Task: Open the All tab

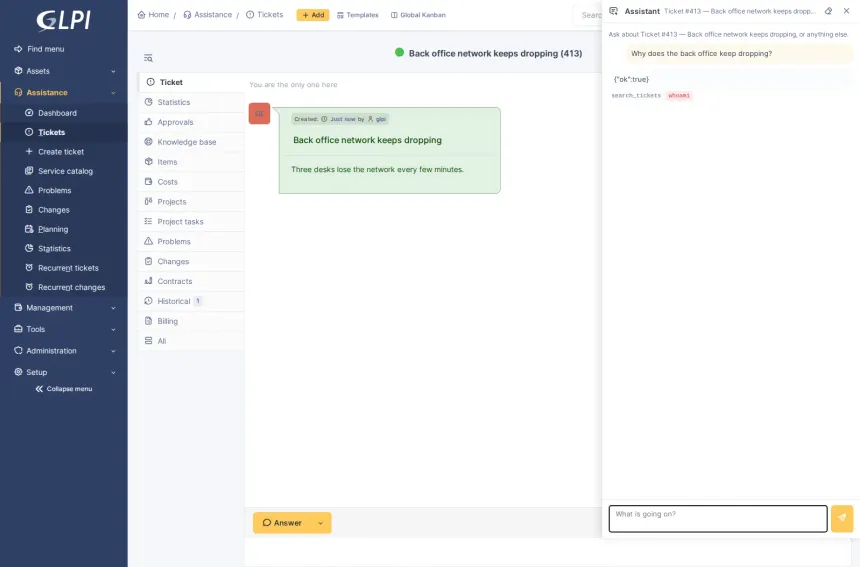Action: click(191, 341)
